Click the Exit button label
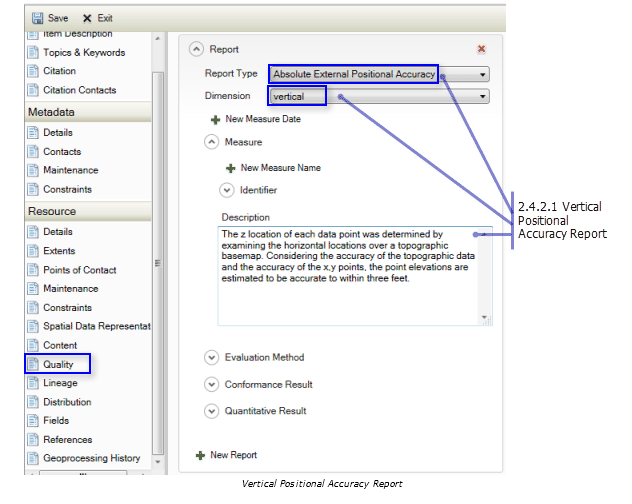 click(105, 18)
